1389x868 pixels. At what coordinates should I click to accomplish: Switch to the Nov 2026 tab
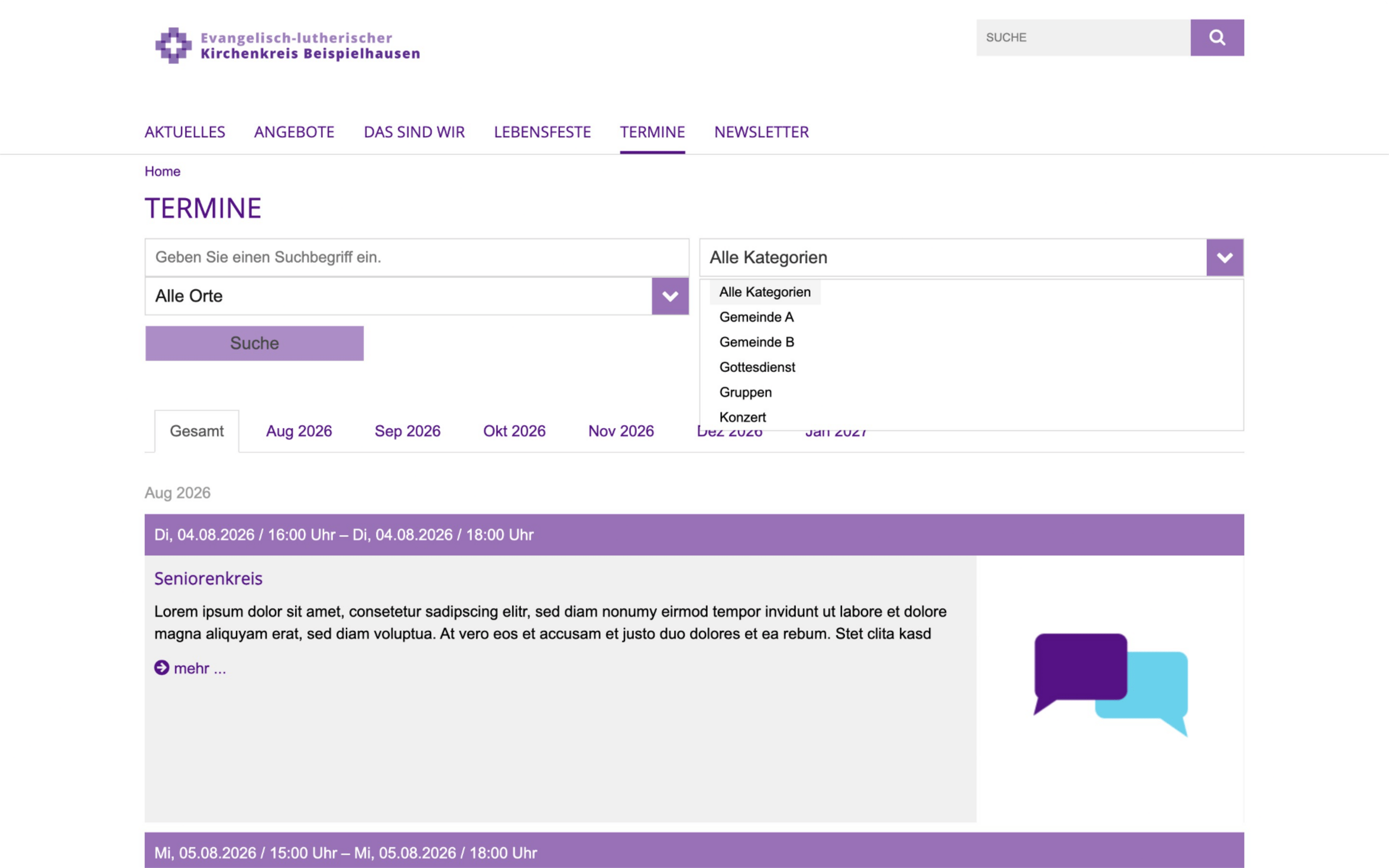tap(621, 431)
